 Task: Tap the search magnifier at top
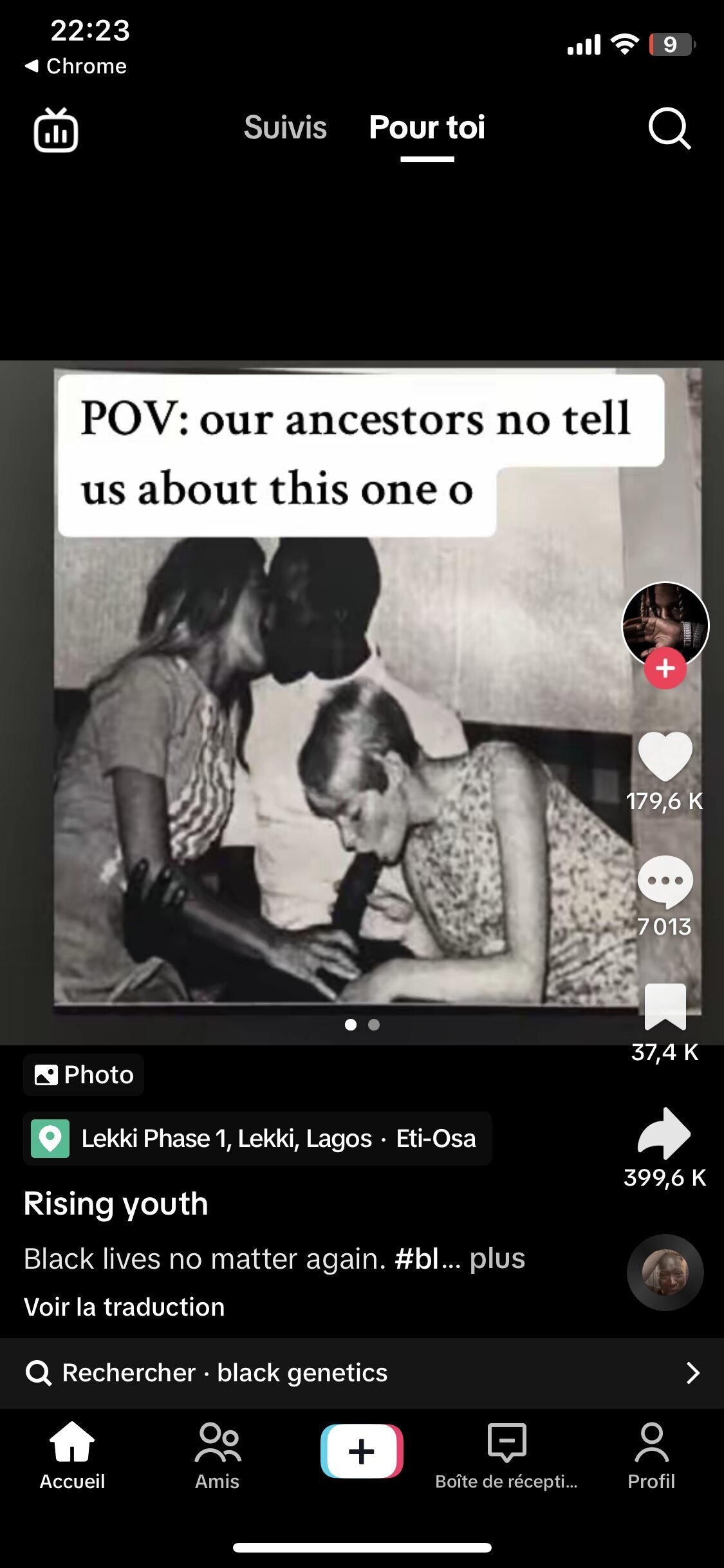[x=669, y=128]
